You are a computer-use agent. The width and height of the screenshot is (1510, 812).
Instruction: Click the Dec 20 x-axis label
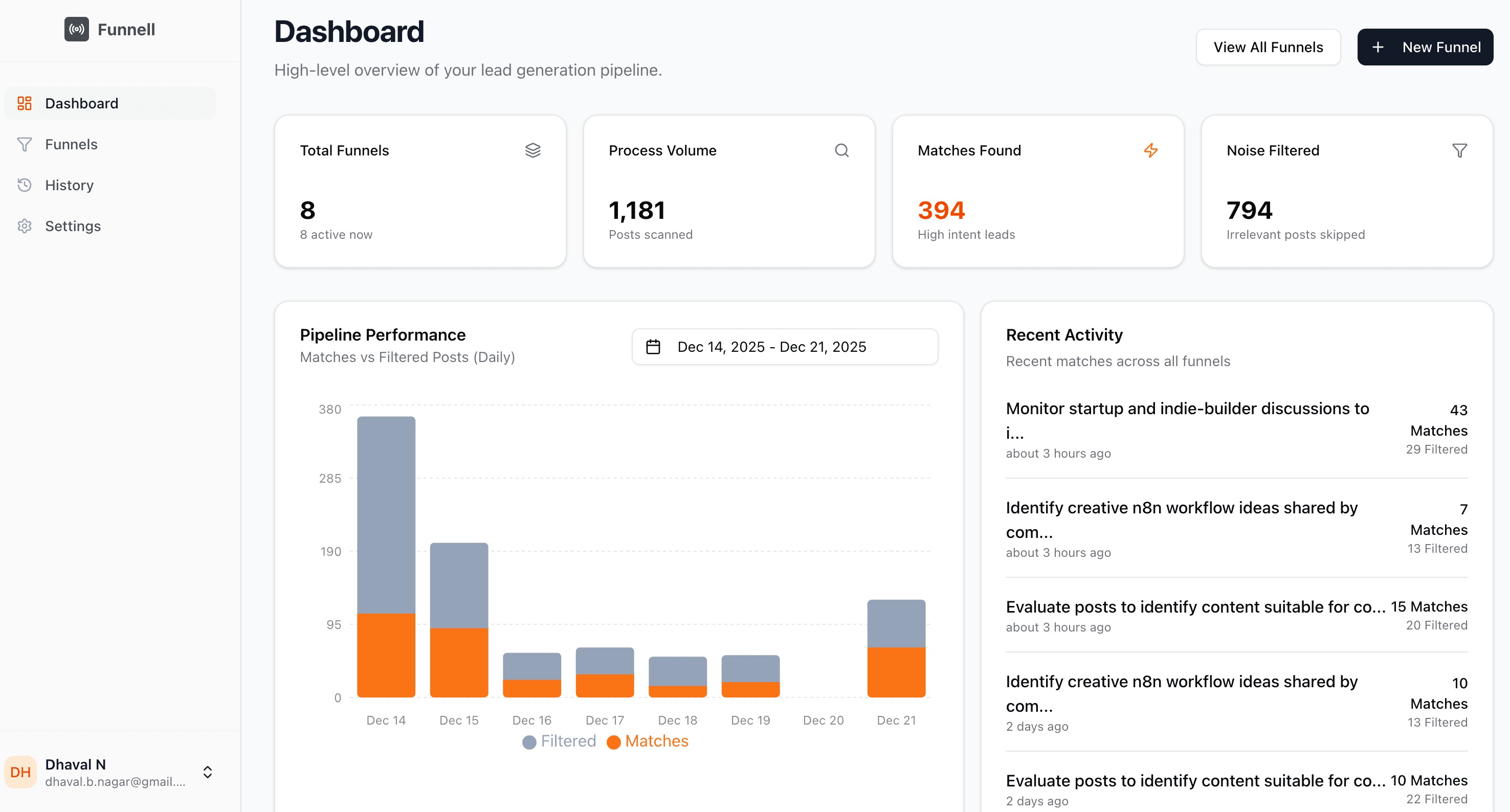824,720
